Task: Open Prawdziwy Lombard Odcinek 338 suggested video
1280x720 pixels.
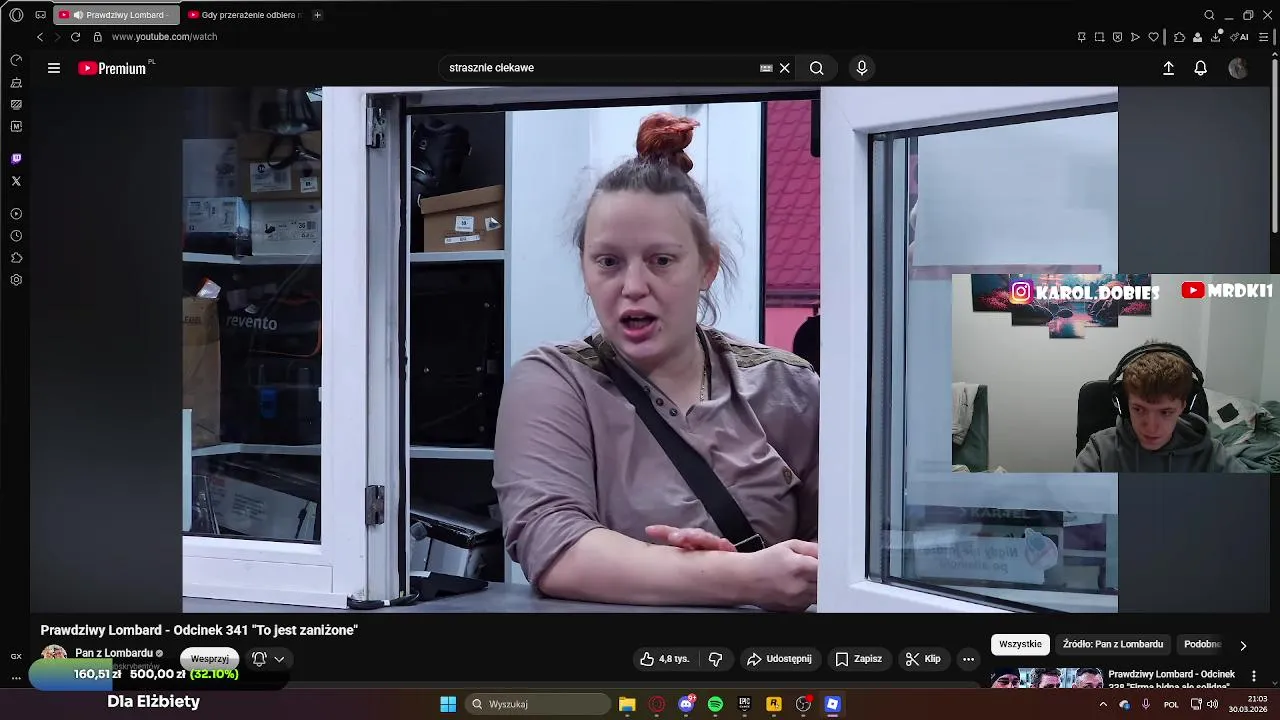Action: [x=1171, y=680]
